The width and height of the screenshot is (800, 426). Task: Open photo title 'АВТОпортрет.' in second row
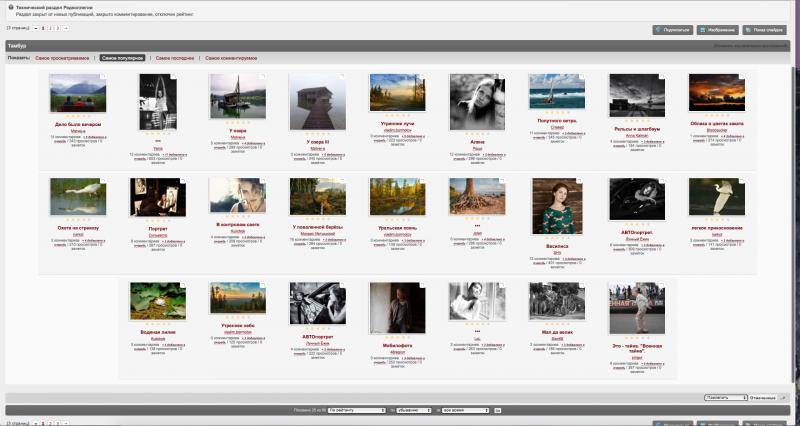[x=637, y=233]
